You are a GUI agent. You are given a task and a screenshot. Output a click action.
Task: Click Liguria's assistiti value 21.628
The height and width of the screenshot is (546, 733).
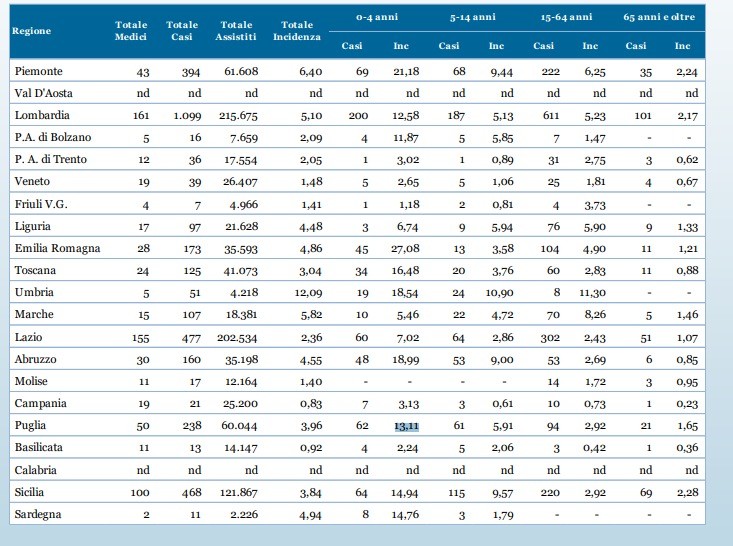click(242, 227)
